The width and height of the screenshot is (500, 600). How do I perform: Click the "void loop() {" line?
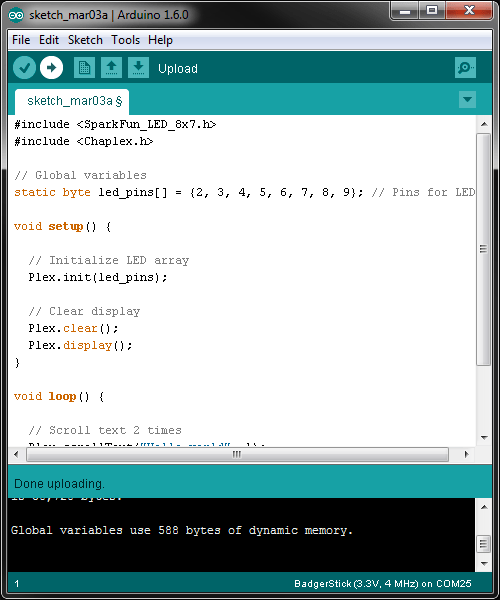pyautogui.click(x=59, y=396)
